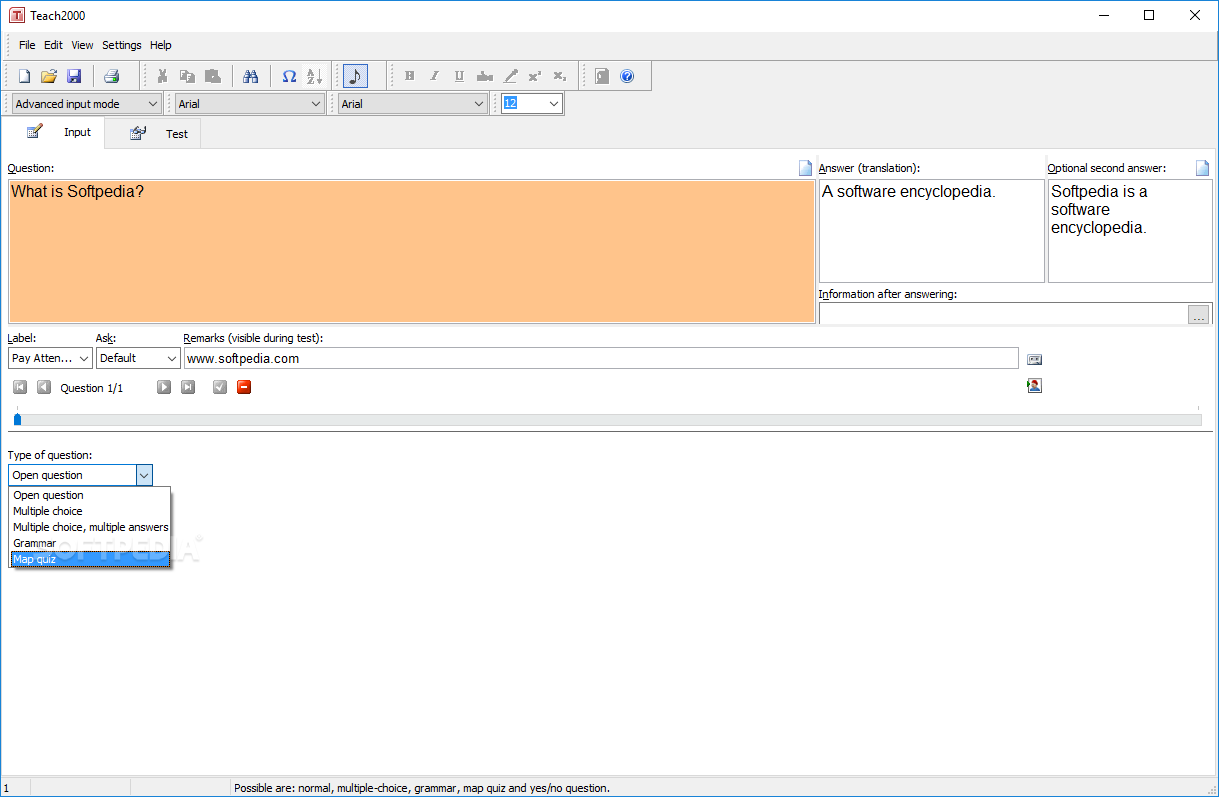Screen dimensions: 1219x797
Task: Choose Grammar from the question type list
Action: tap(90, 543)
